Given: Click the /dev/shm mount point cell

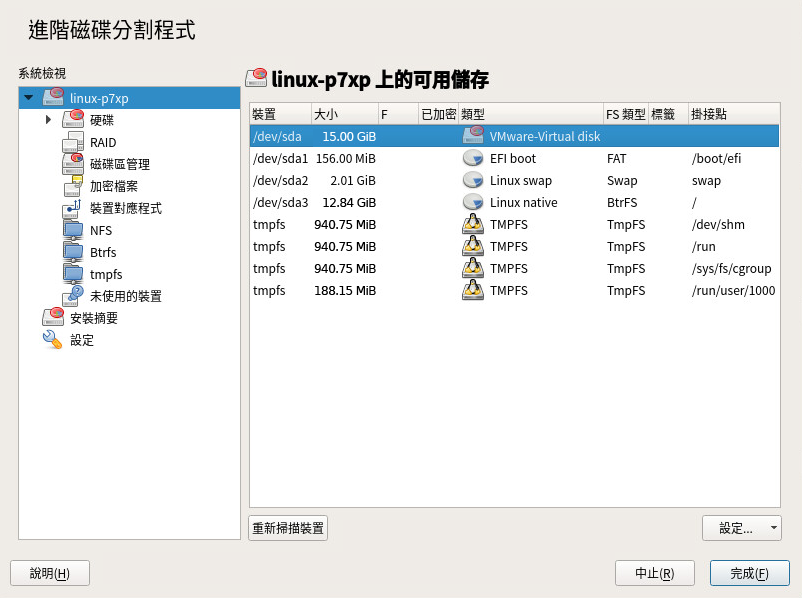Looking at the screenshot, I should tap(718, 224).
